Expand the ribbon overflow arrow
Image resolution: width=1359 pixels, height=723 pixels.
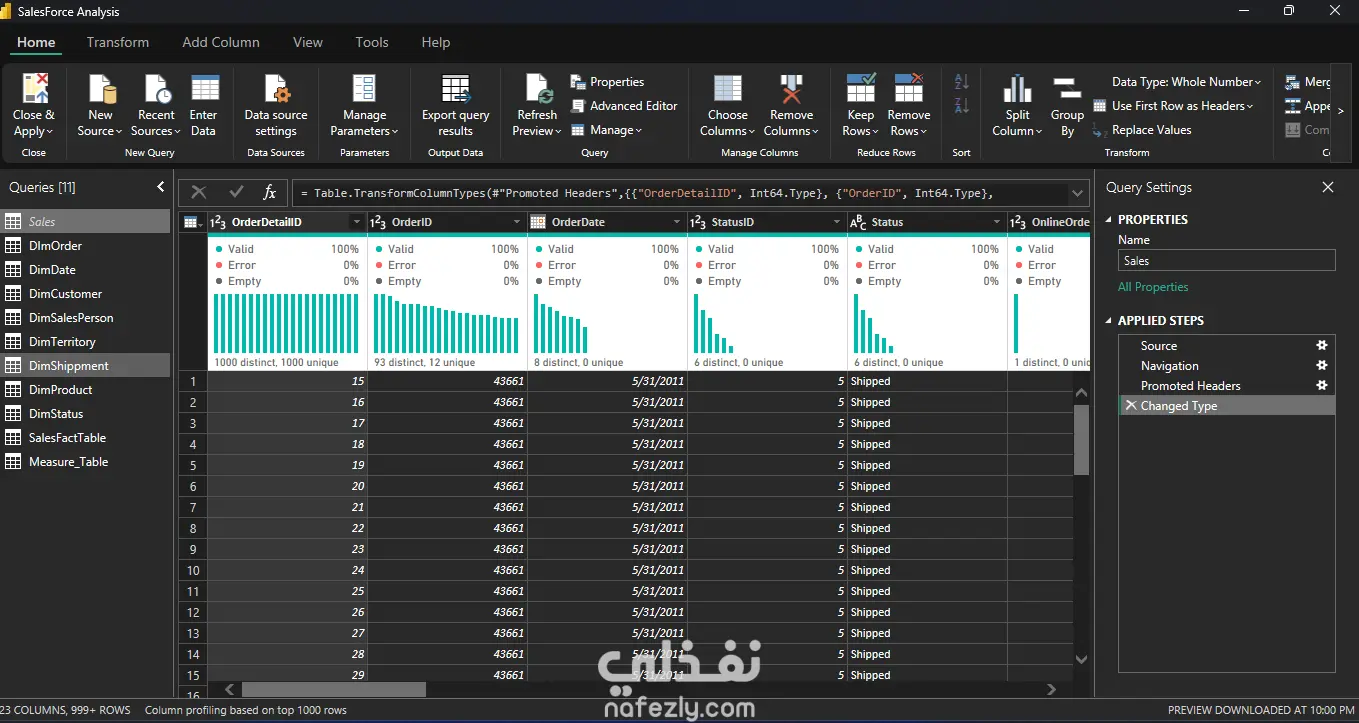point(1342,112)
